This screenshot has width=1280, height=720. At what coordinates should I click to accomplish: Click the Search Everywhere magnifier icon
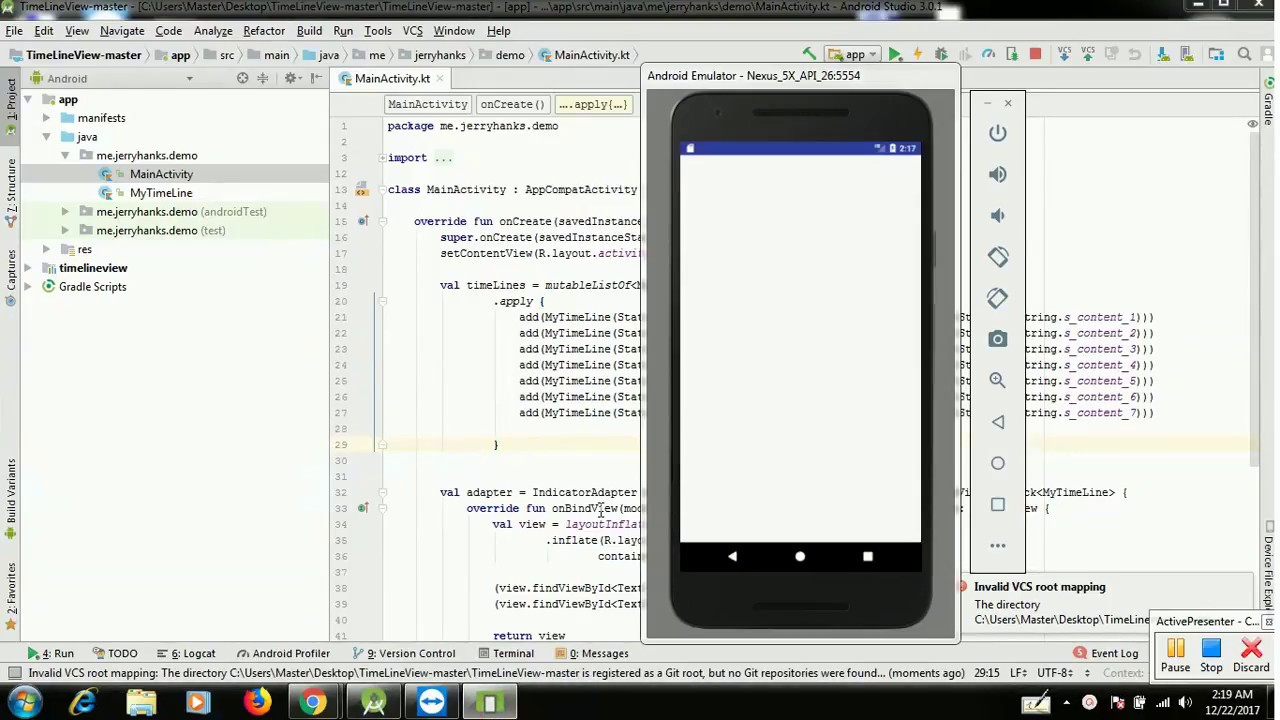click(x=1244, y=54)
